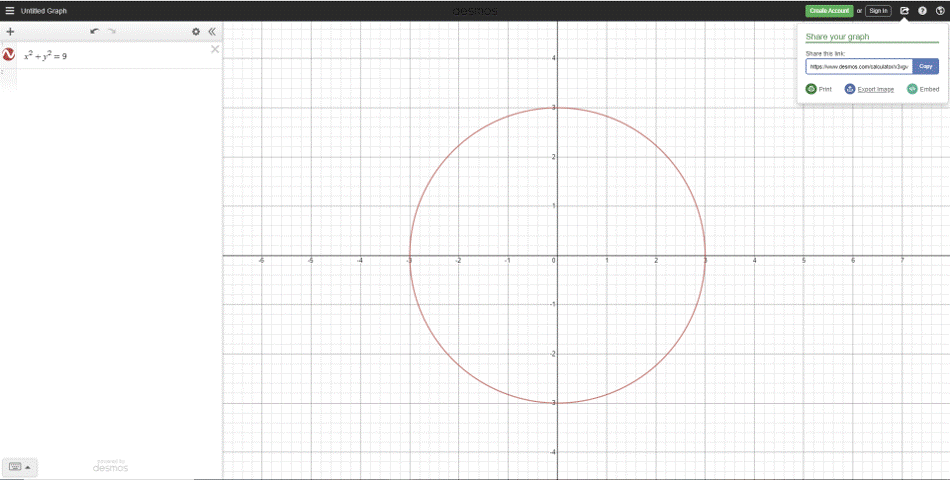
Task: Click the Create Account button
Action: point(829,11)
